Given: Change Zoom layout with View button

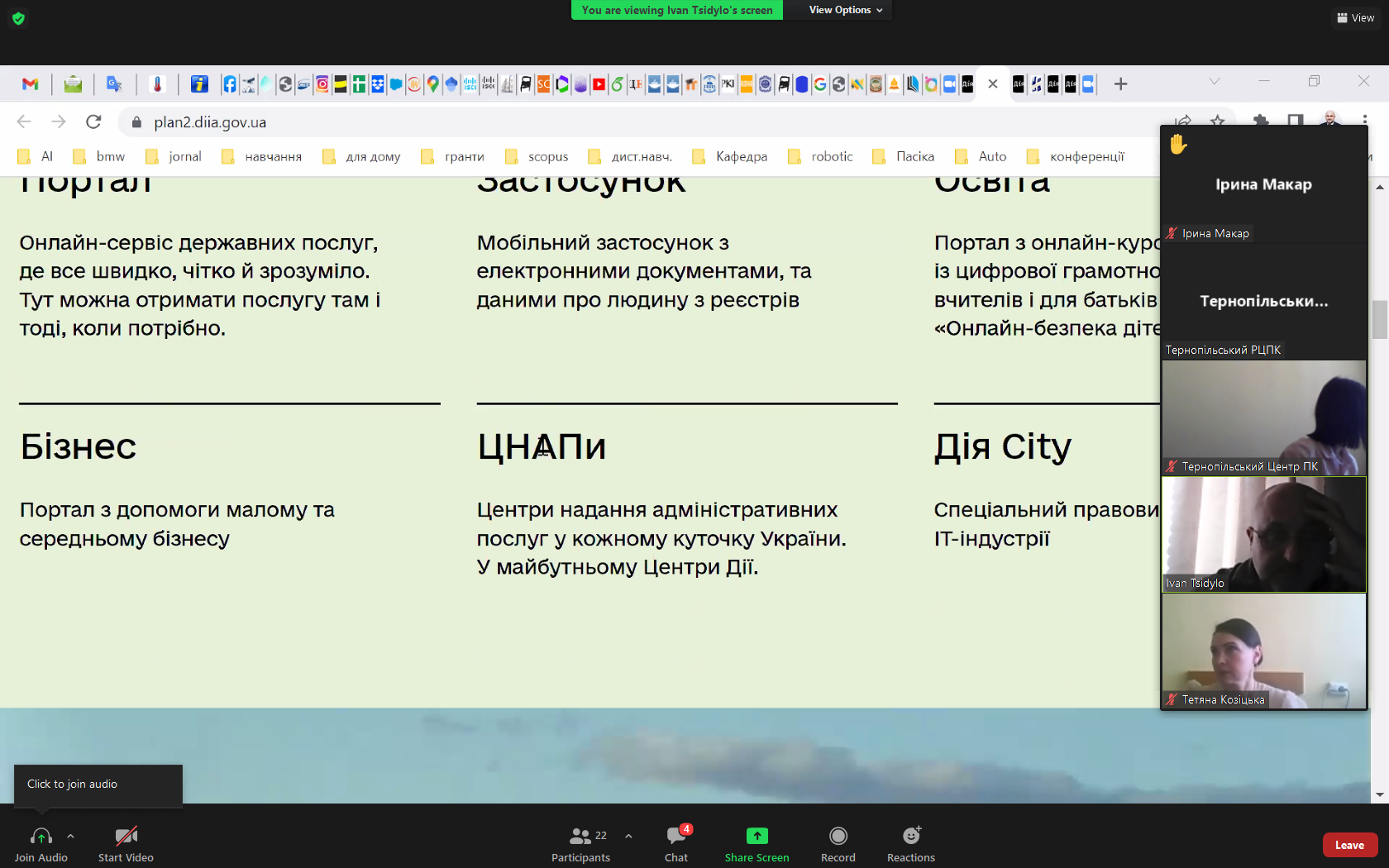Looking at the screenshot, I should pyautogui.click(x=1356, y=17).
